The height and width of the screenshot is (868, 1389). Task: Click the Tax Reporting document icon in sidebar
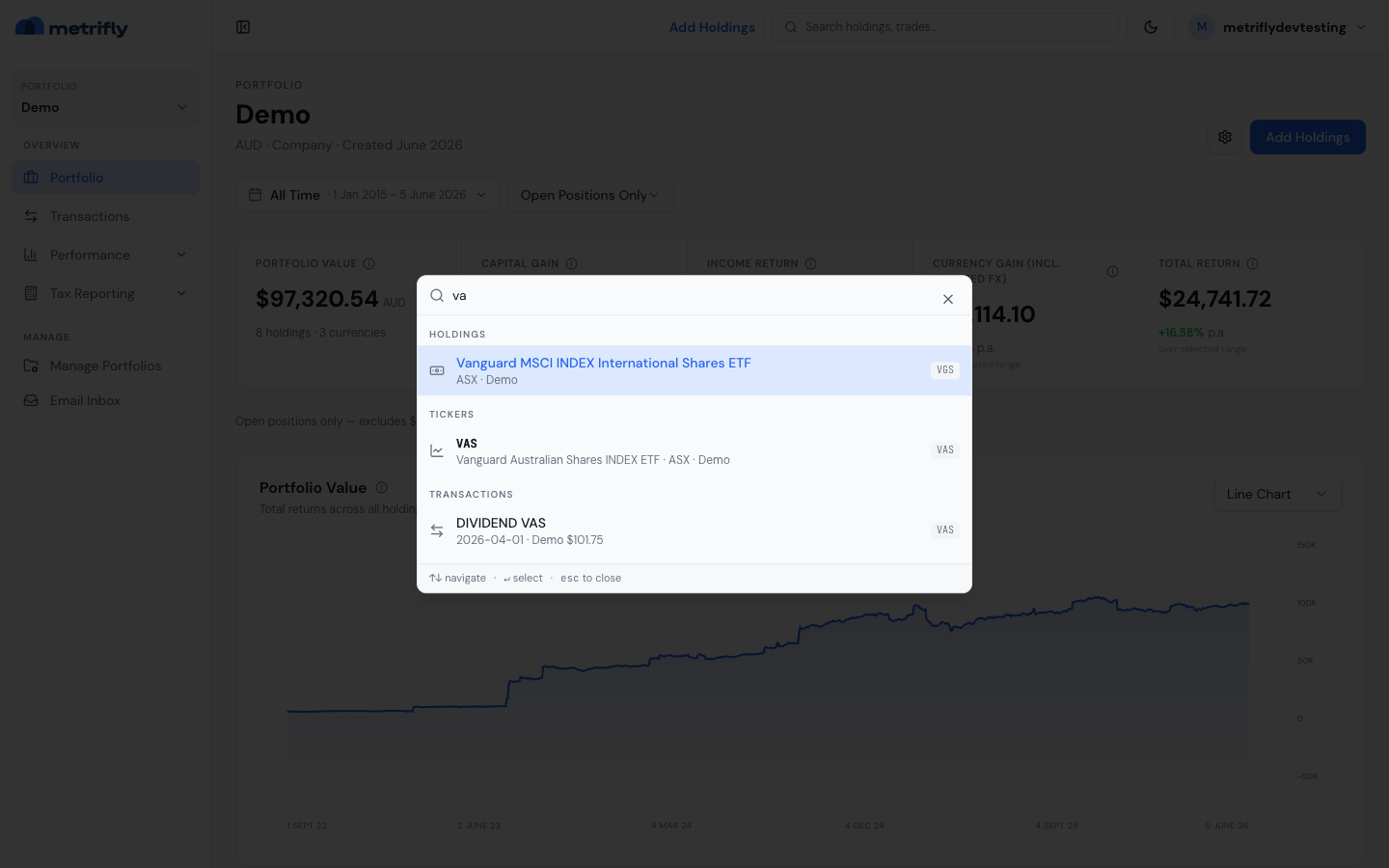[x=31, y=293]
